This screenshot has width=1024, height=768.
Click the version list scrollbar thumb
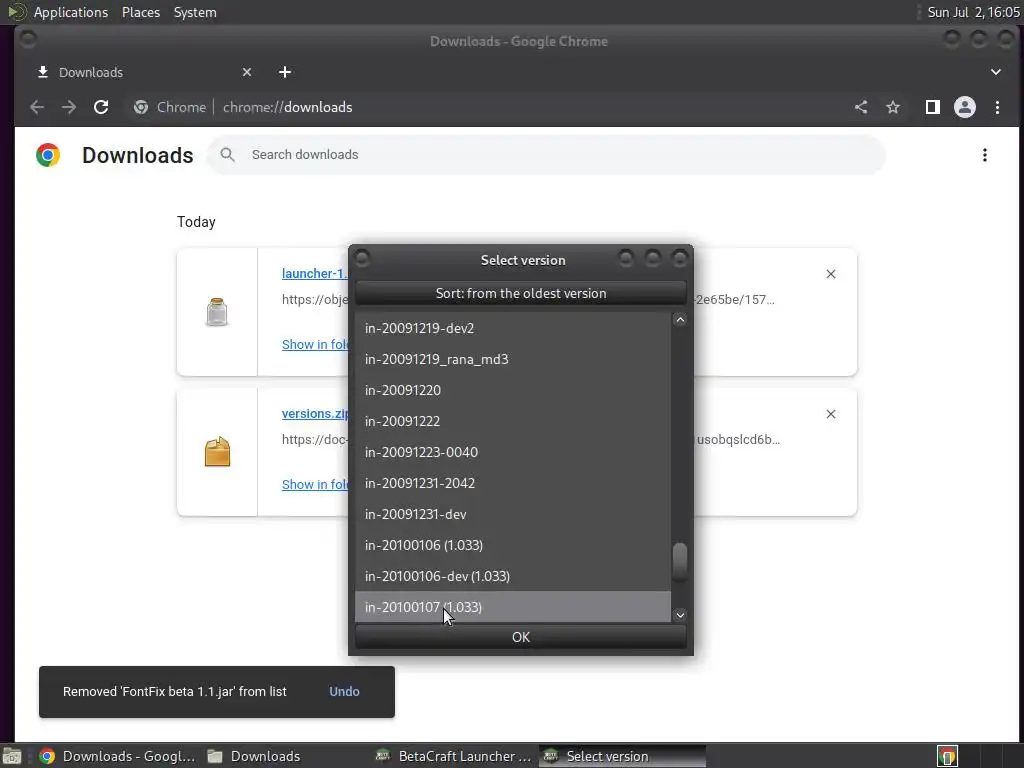[680, 561]
